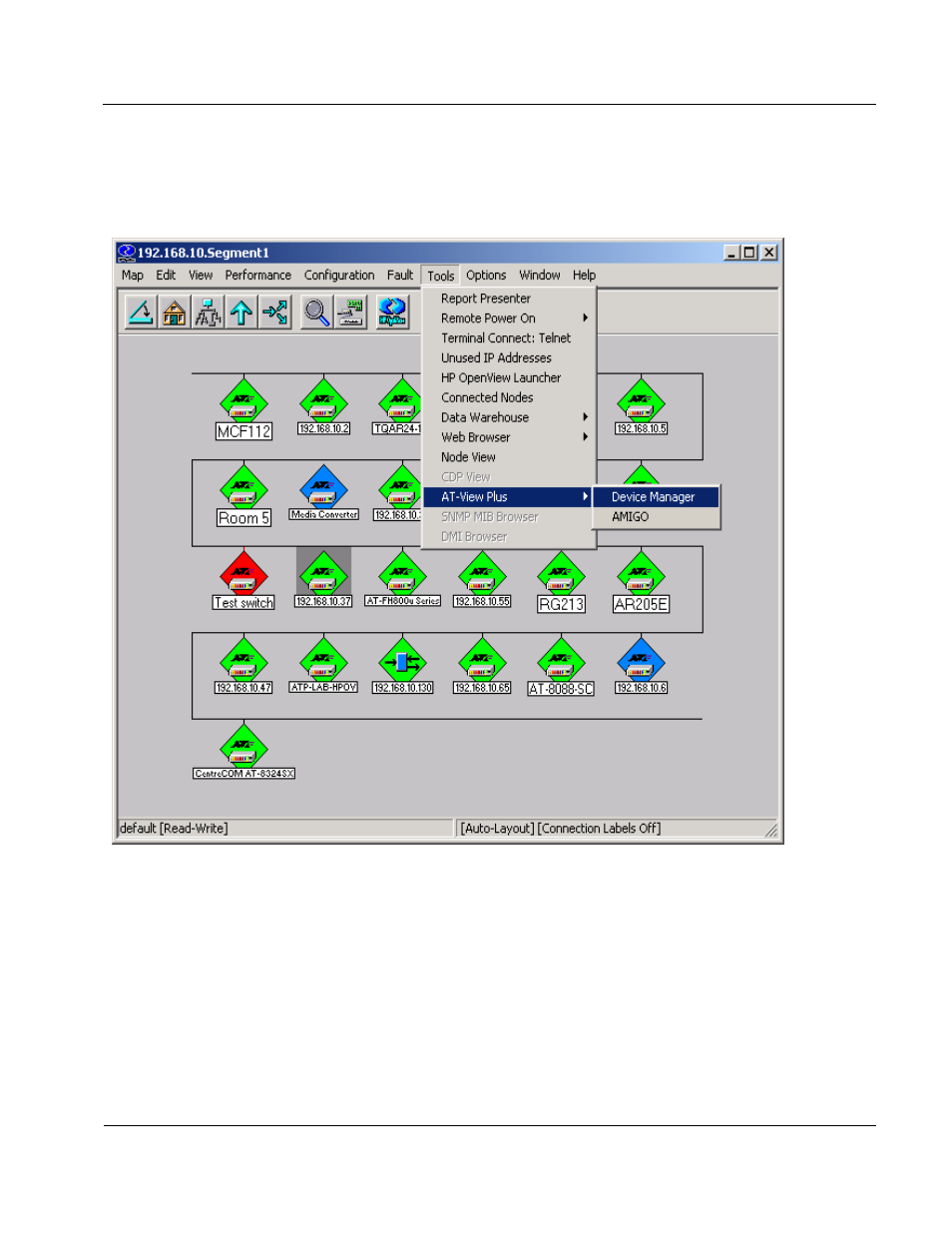Select the 192.168.10.65 device node
The image size is (952, 1233).
(x=482, y=666)
